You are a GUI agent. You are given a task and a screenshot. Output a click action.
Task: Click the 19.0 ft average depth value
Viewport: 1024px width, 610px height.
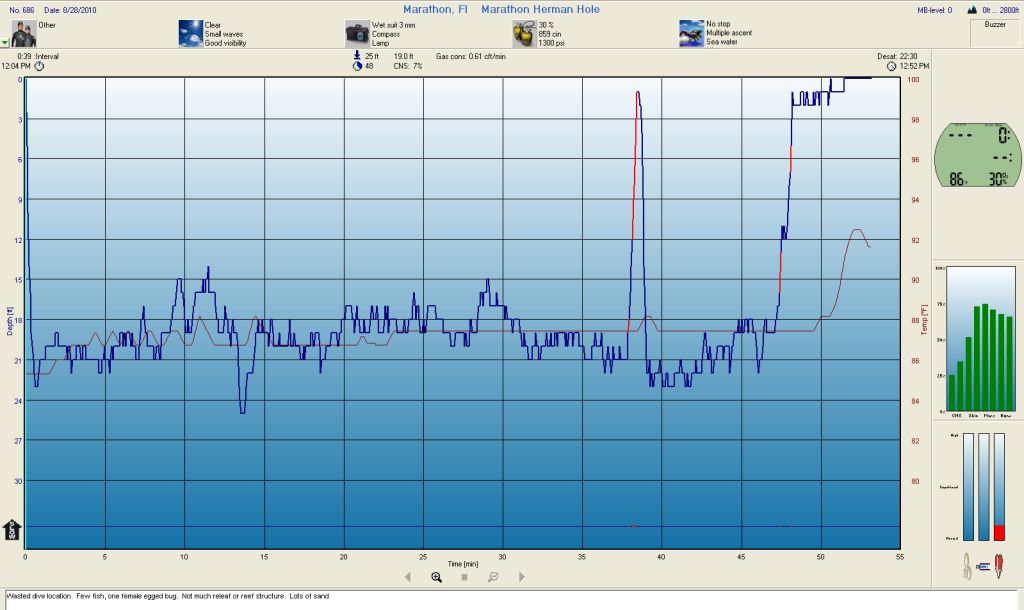click(403, 56)
